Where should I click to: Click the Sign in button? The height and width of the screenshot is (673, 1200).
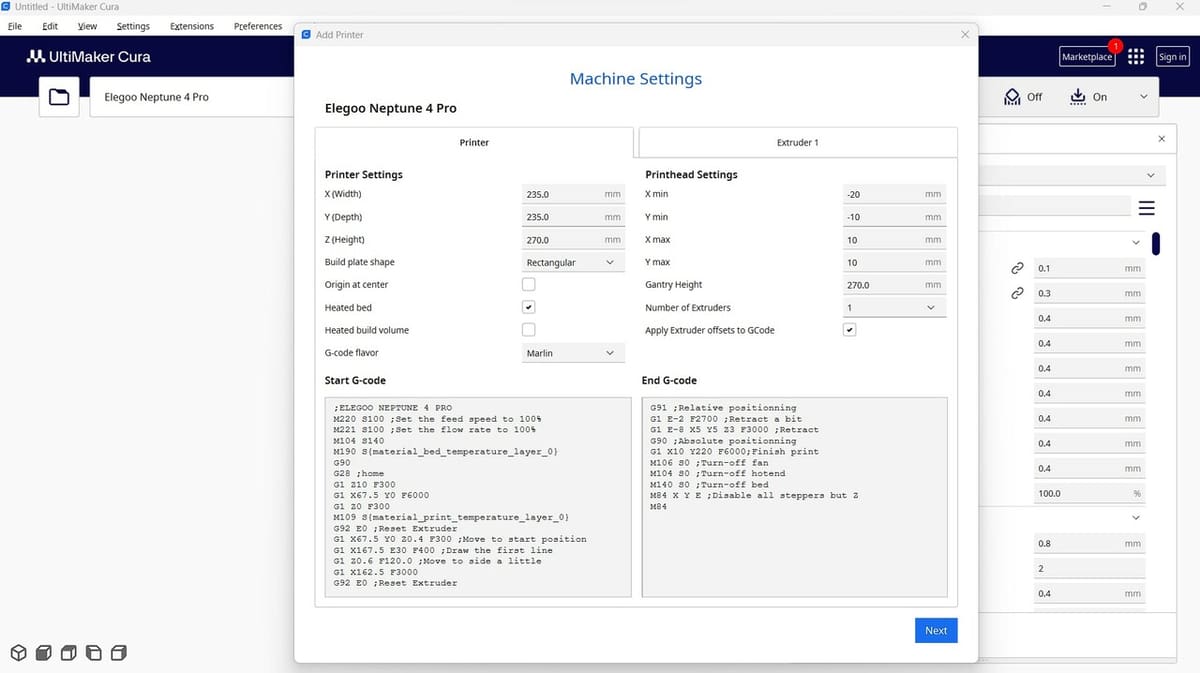[1172, 57]
